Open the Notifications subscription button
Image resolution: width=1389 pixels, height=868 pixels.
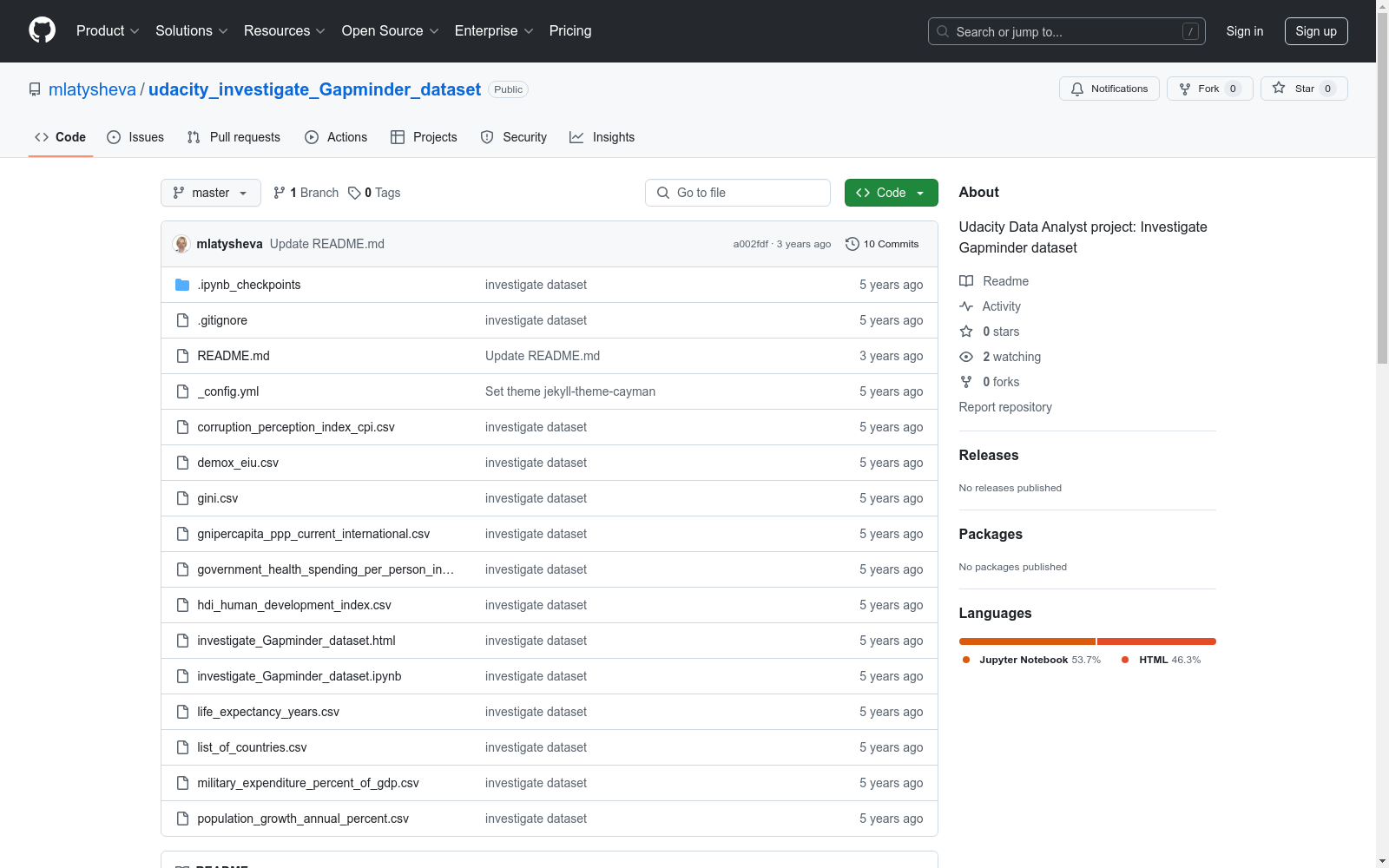click(1109, 89)
